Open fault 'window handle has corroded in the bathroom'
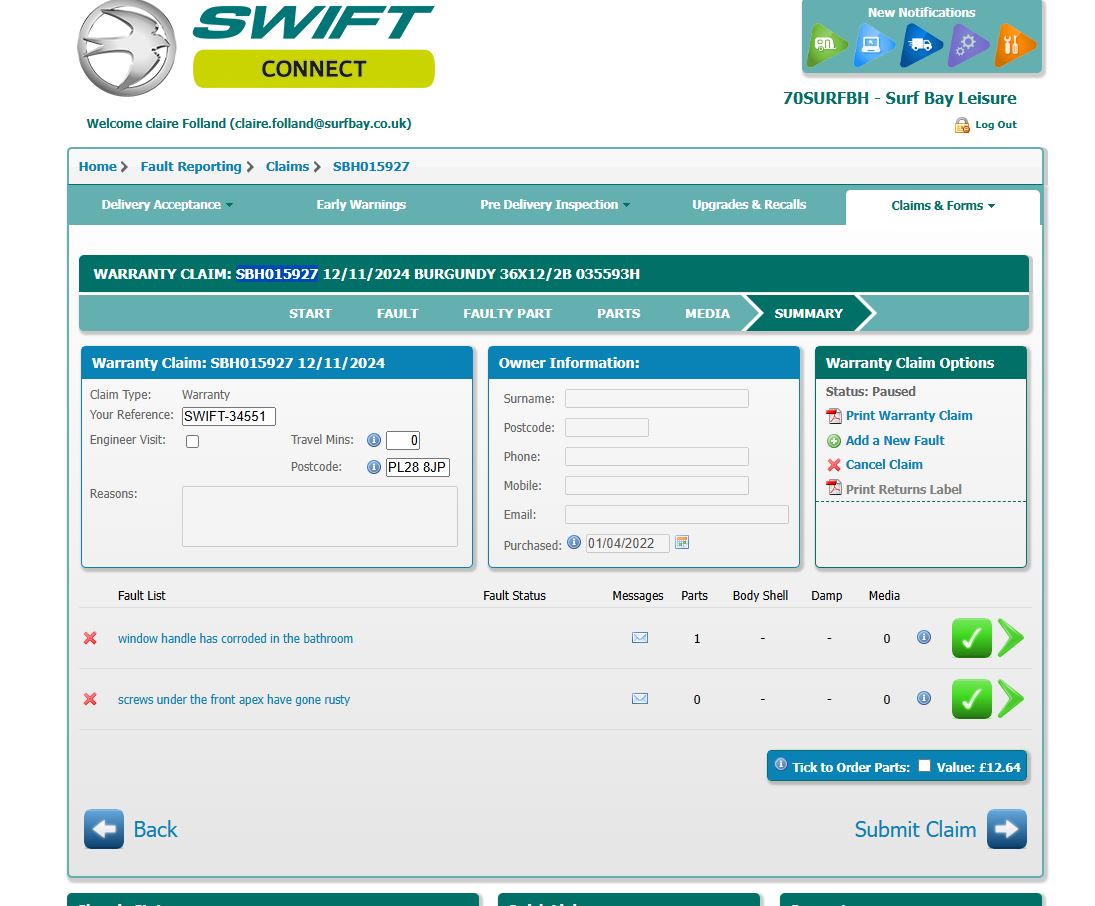This screenshot has height=906, width=1095. pyautogui.click(x=235, y=638)
